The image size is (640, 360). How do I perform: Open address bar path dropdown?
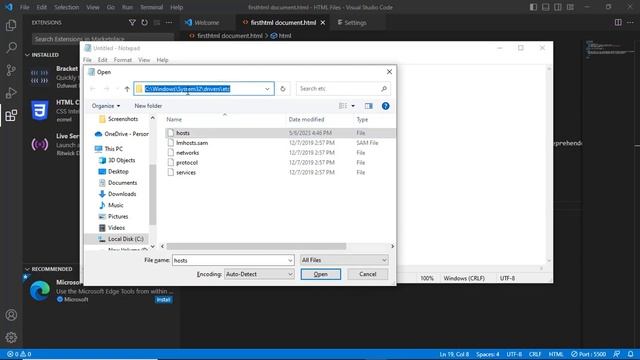click(267, 89)
